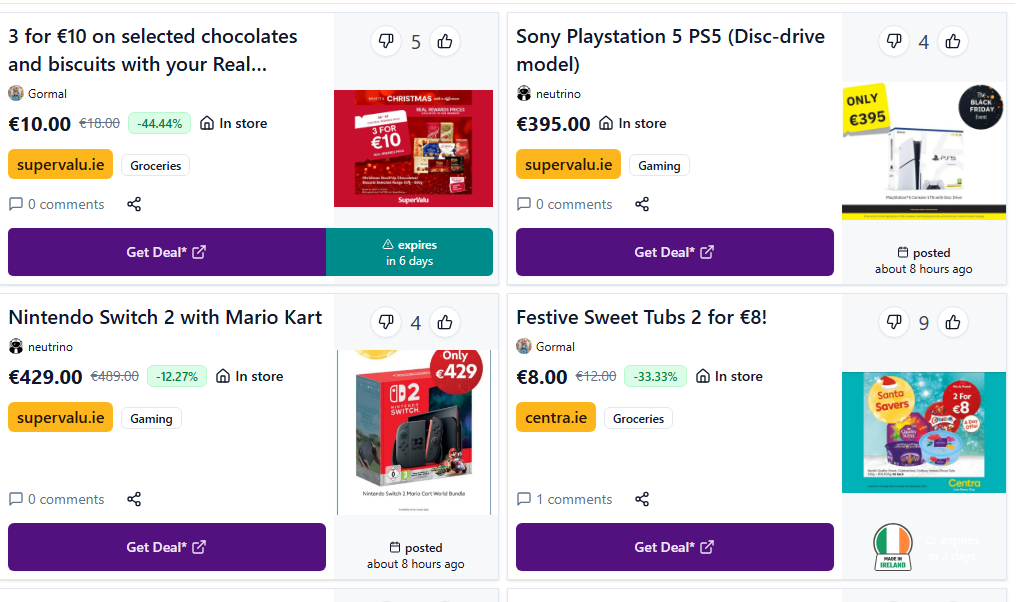Upvote the Sony Playstation 5 deal
This screenshot has width=1020, height=602.
(953, 42)
